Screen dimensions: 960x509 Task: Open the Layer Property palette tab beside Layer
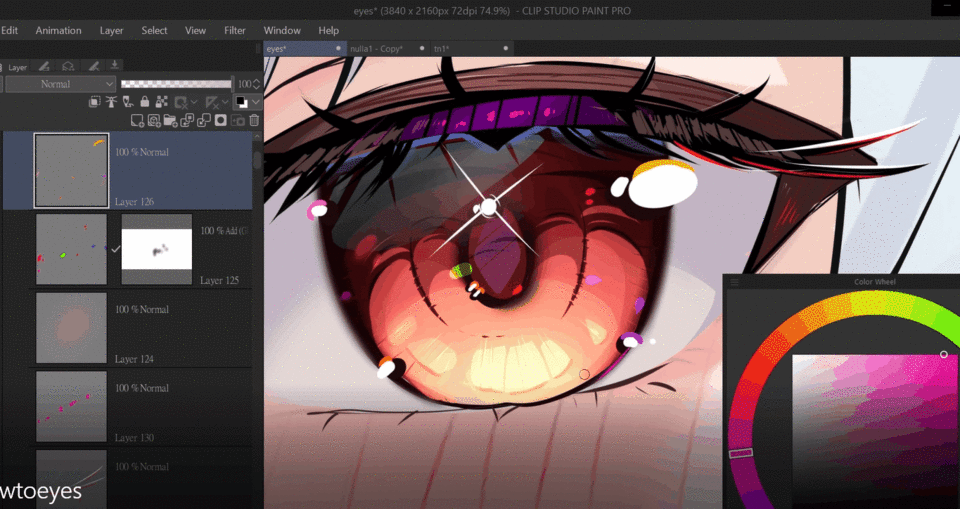pos(43,66)
